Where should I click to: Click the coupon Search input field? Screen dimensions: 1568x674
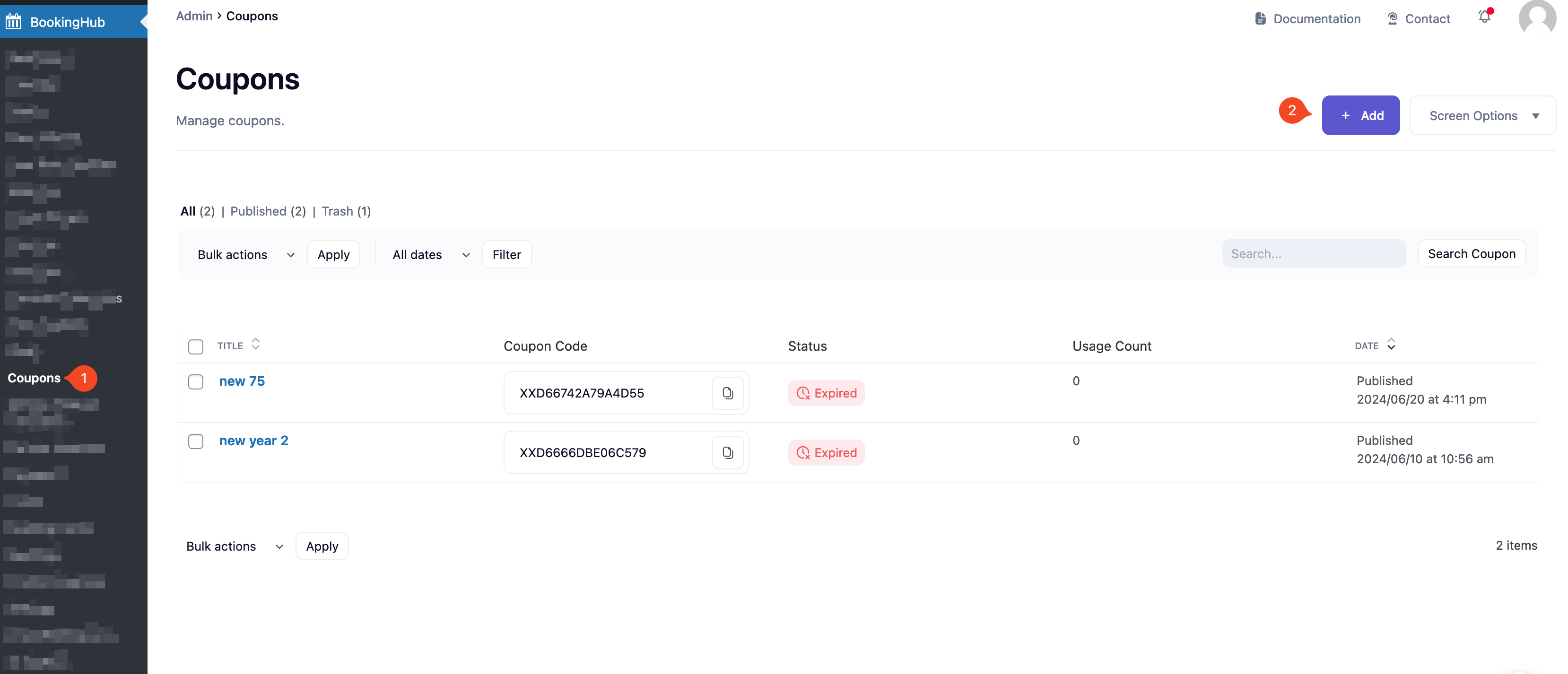[1314, 254]
